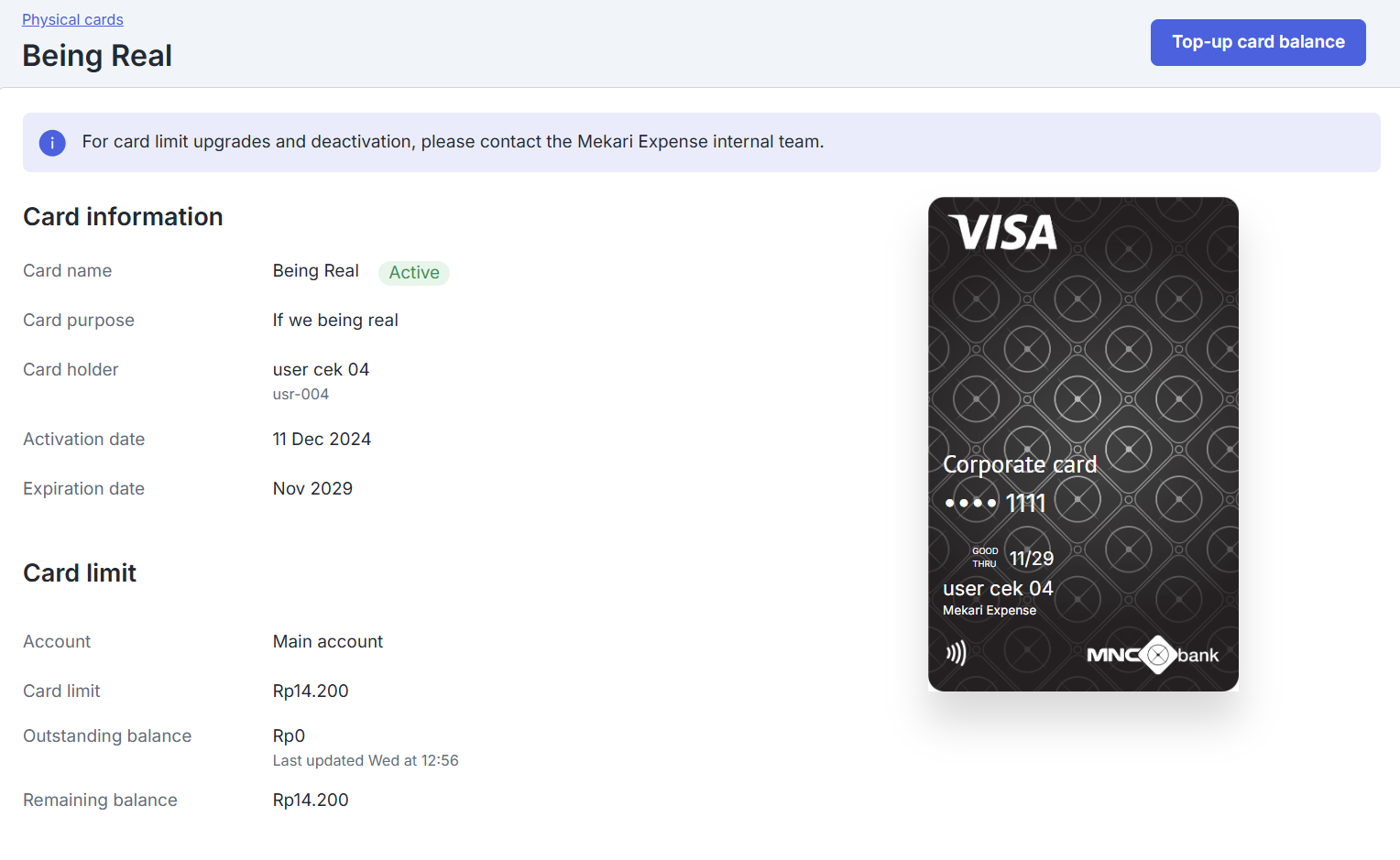Viewport: 1400px width, 860px height.
Task: Click the card name value 'Being Real'
Action: [316, 271]
